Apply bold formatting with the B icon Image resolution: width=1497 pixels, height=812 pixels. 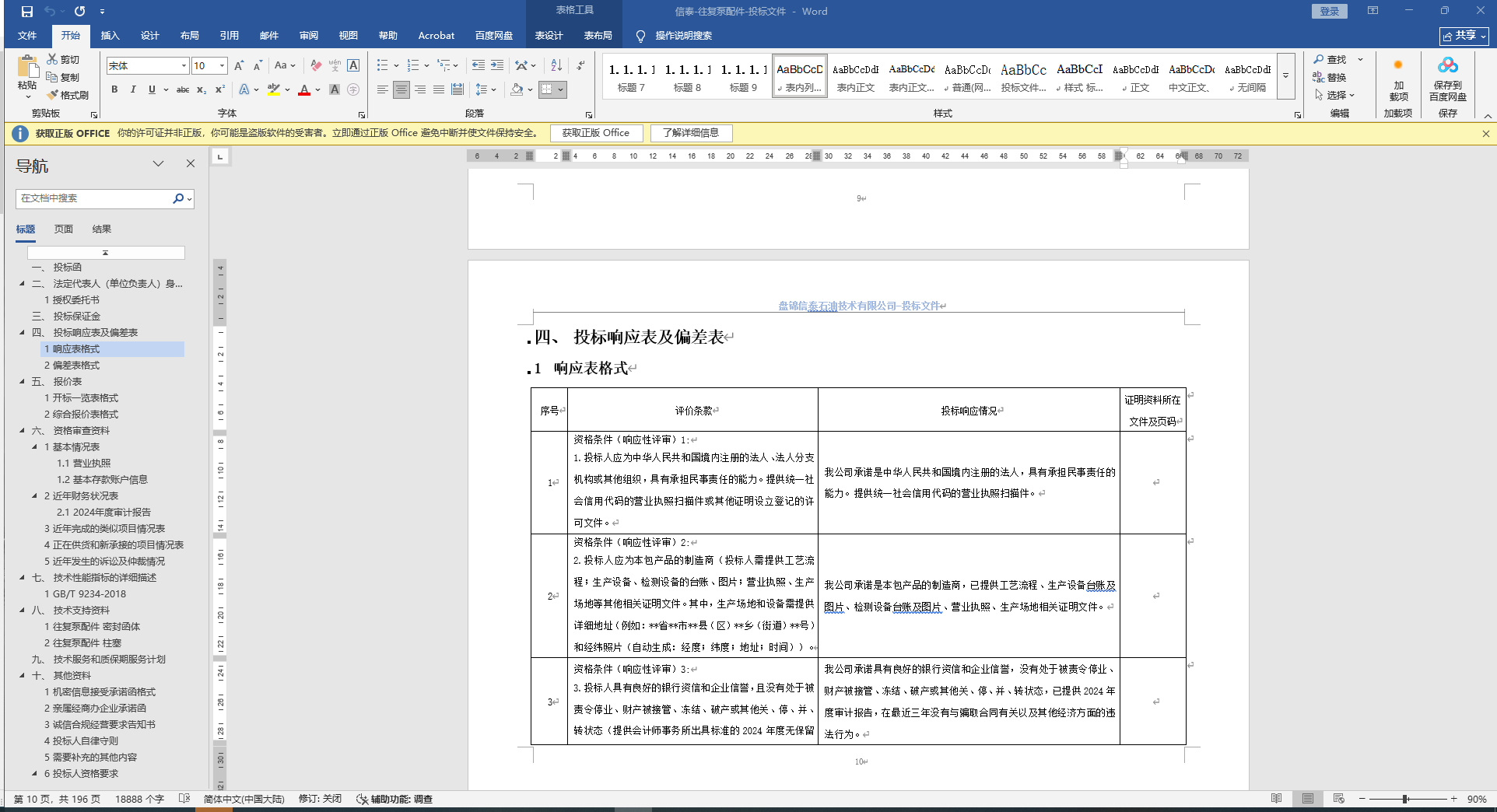pyautogui.click(x=114, y=89)
